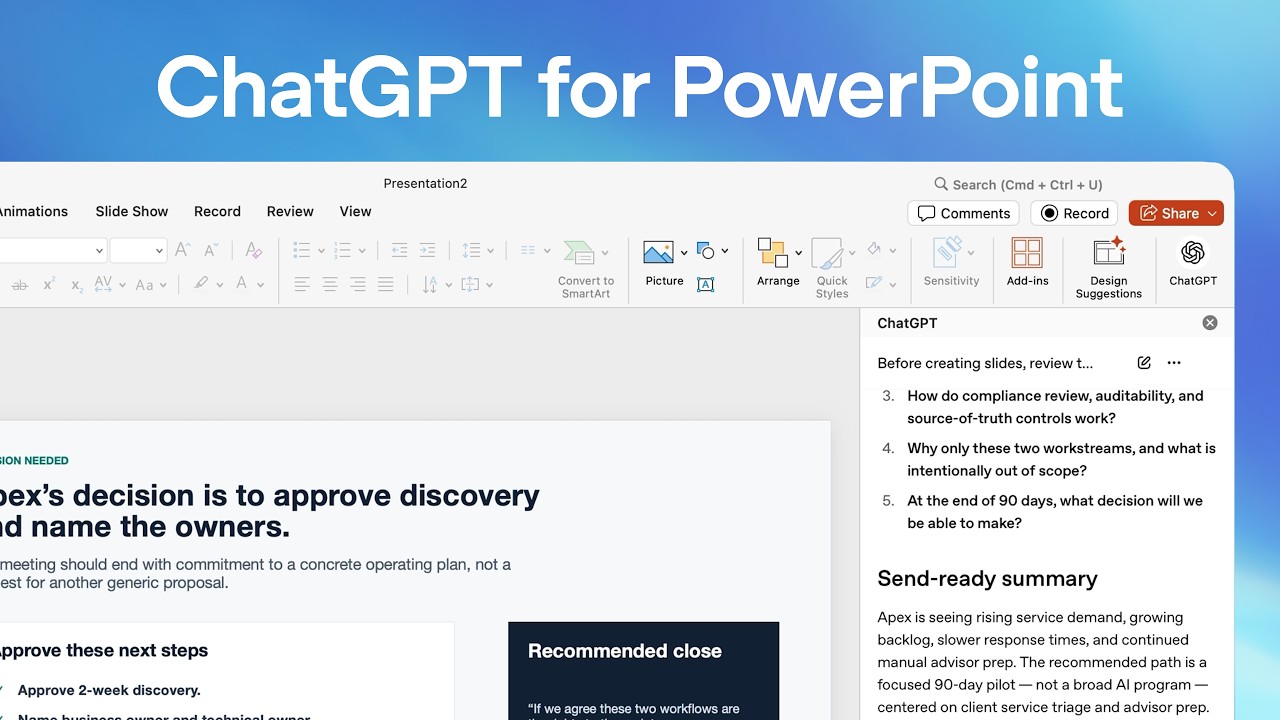
Task: Click the Shapes icon
Action: 706,251
